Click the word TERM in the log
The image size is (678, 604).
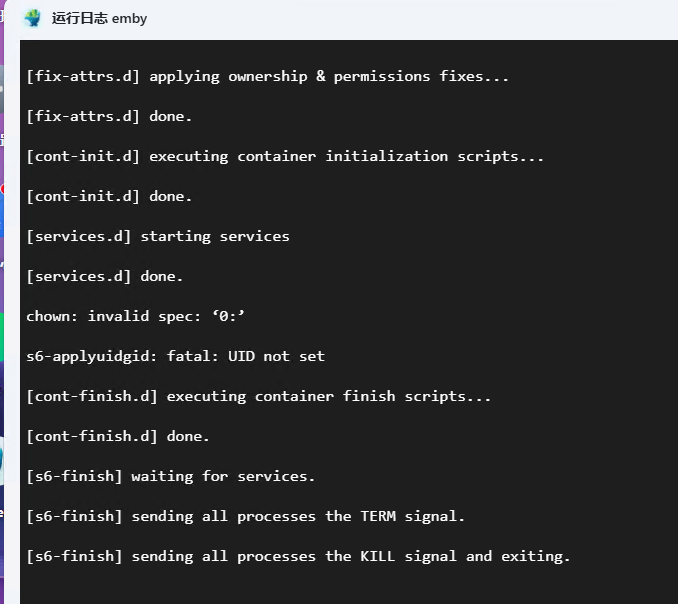click(x=378, y=516)
